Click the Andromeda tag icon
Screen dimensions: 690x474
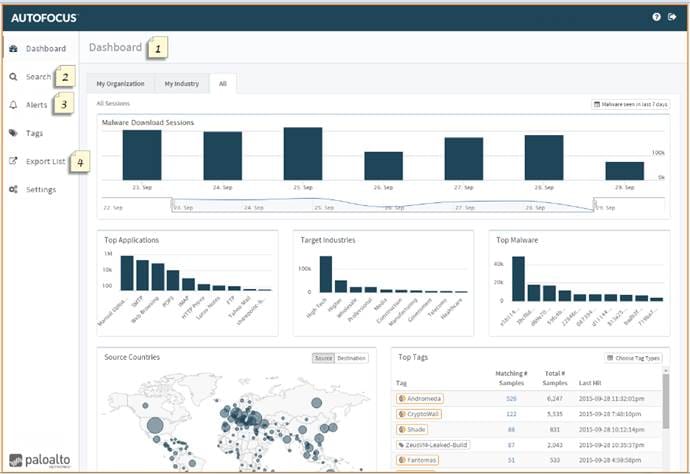click(x=401, y=398)
